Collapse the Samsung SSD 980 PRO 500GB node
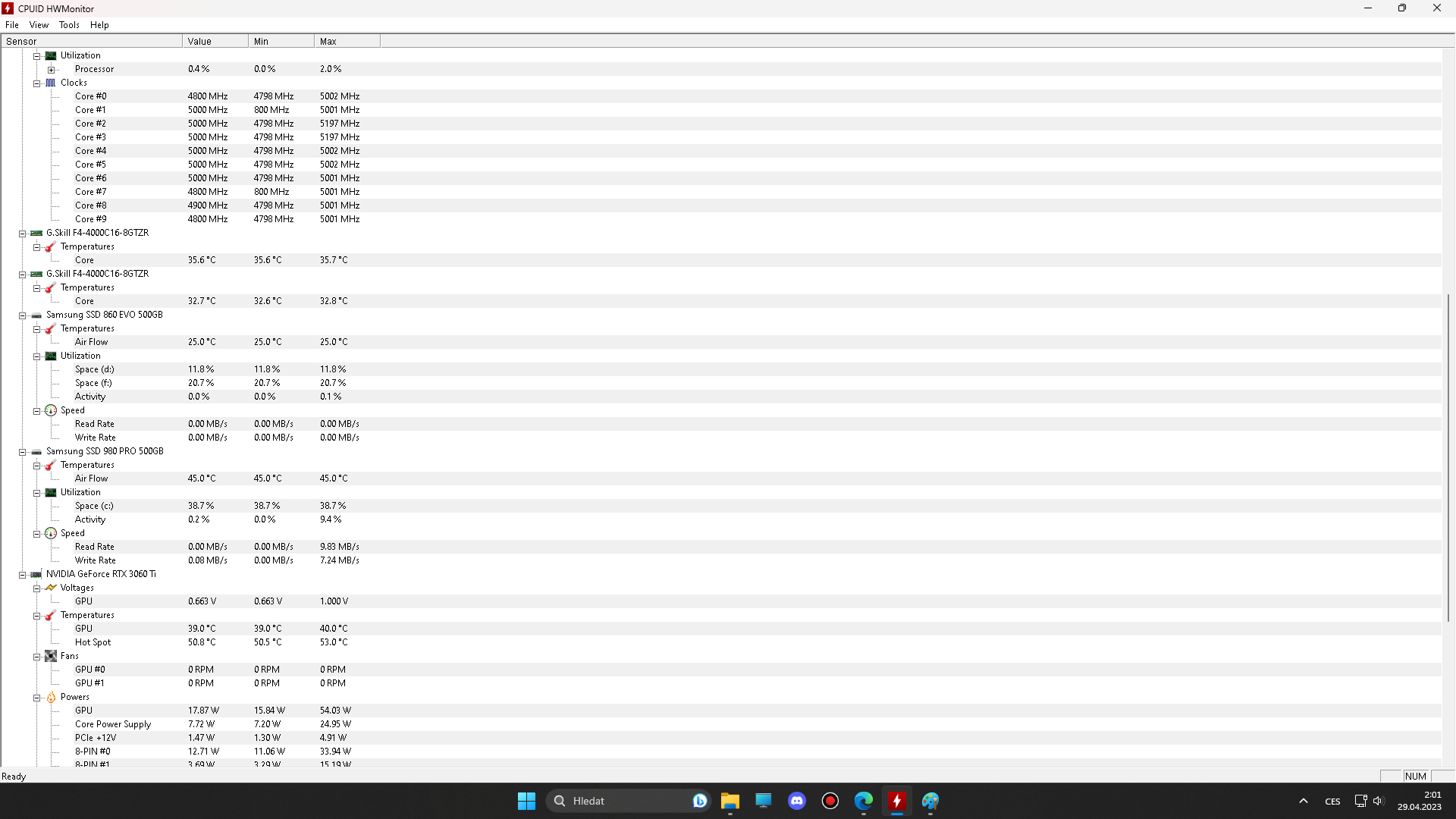The width and height of the screenshot is (1456, 819). click(22, 452)
